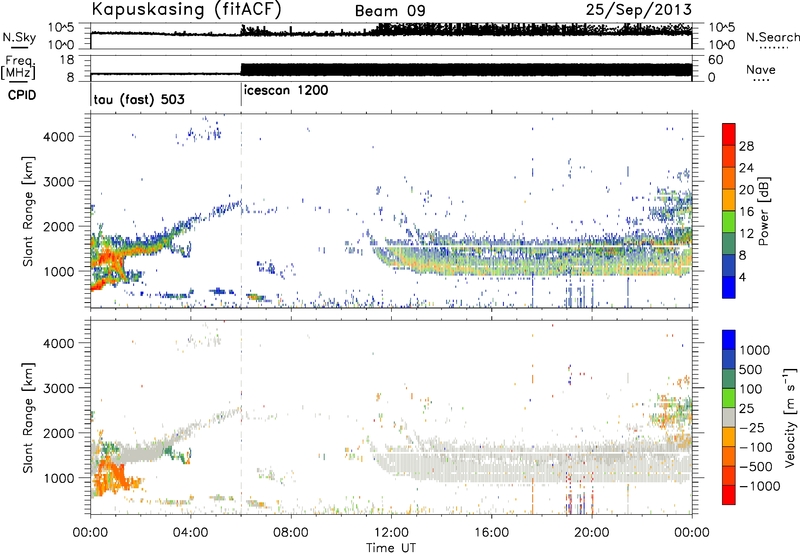Screen dimensions: 800x554
Task: Select the tau (fast) 503 marker text
Action: click(x=139, y=99)
